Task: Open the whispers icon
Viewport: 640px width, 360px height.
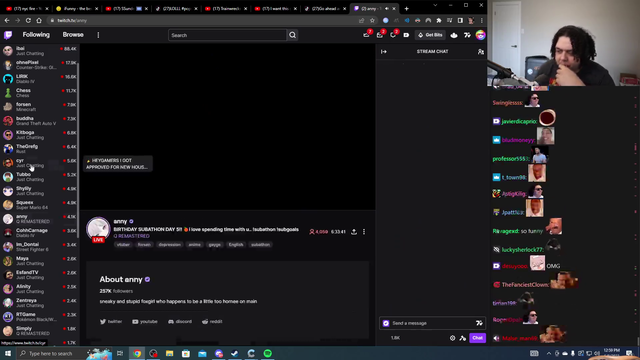Action: tap(393, 35)
